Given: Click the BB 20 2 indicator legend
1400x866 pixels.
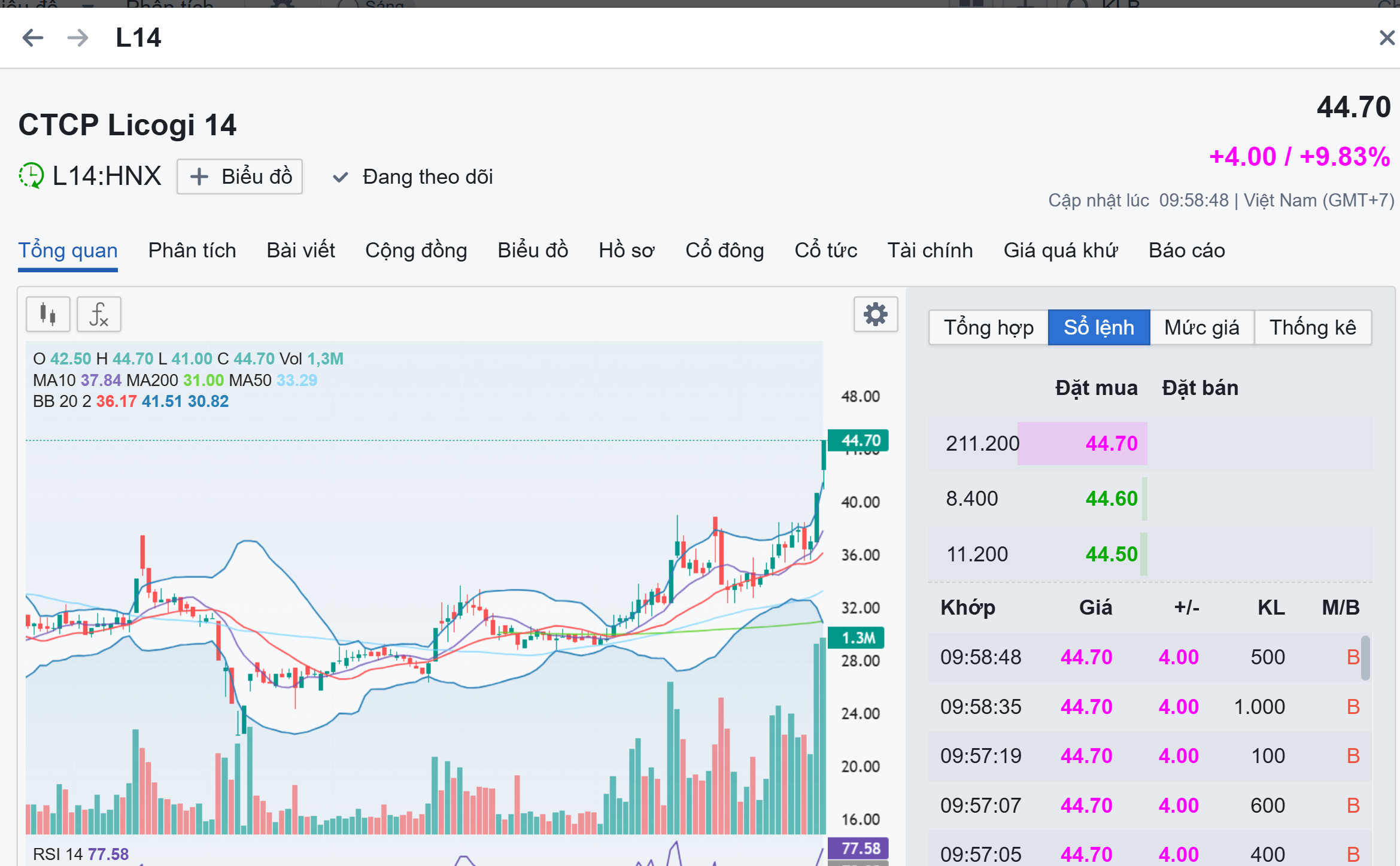Looking at the screenshot, I should [130, 401].
